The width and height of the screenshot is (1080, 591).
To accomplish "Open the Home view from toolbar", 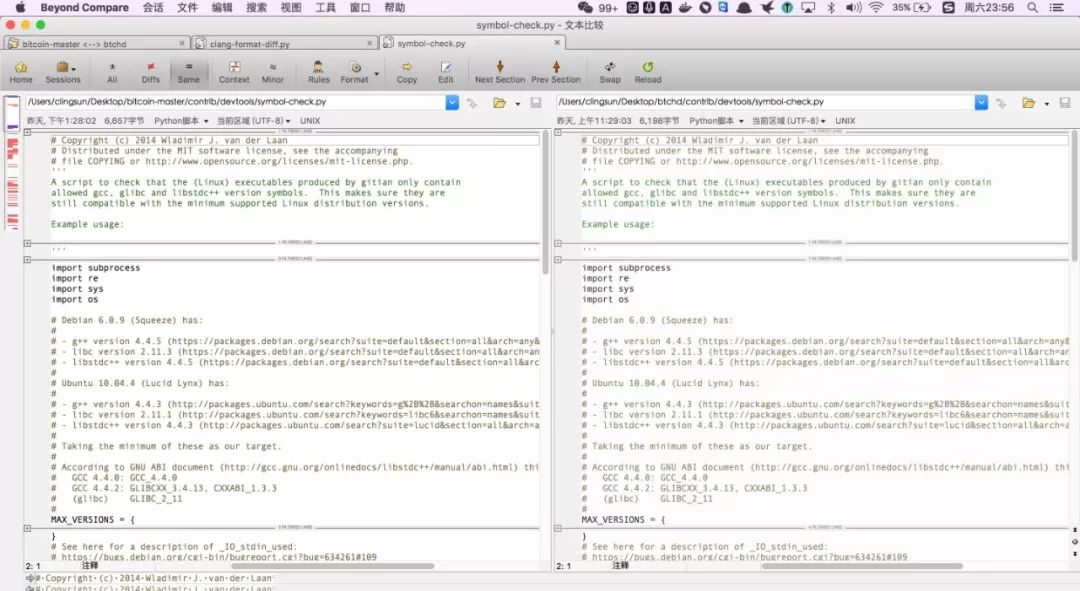I will [x=21, y=72].
